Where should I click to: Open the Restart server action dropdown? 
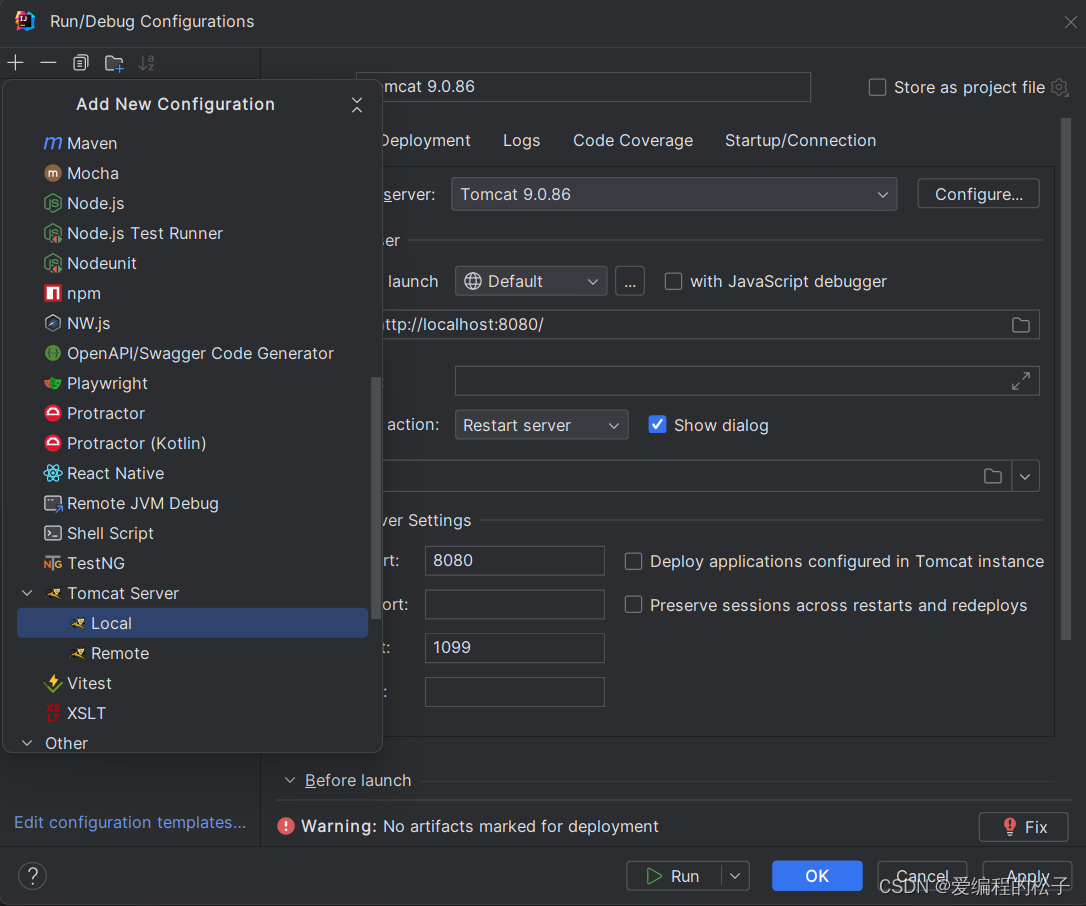(542, 425)
